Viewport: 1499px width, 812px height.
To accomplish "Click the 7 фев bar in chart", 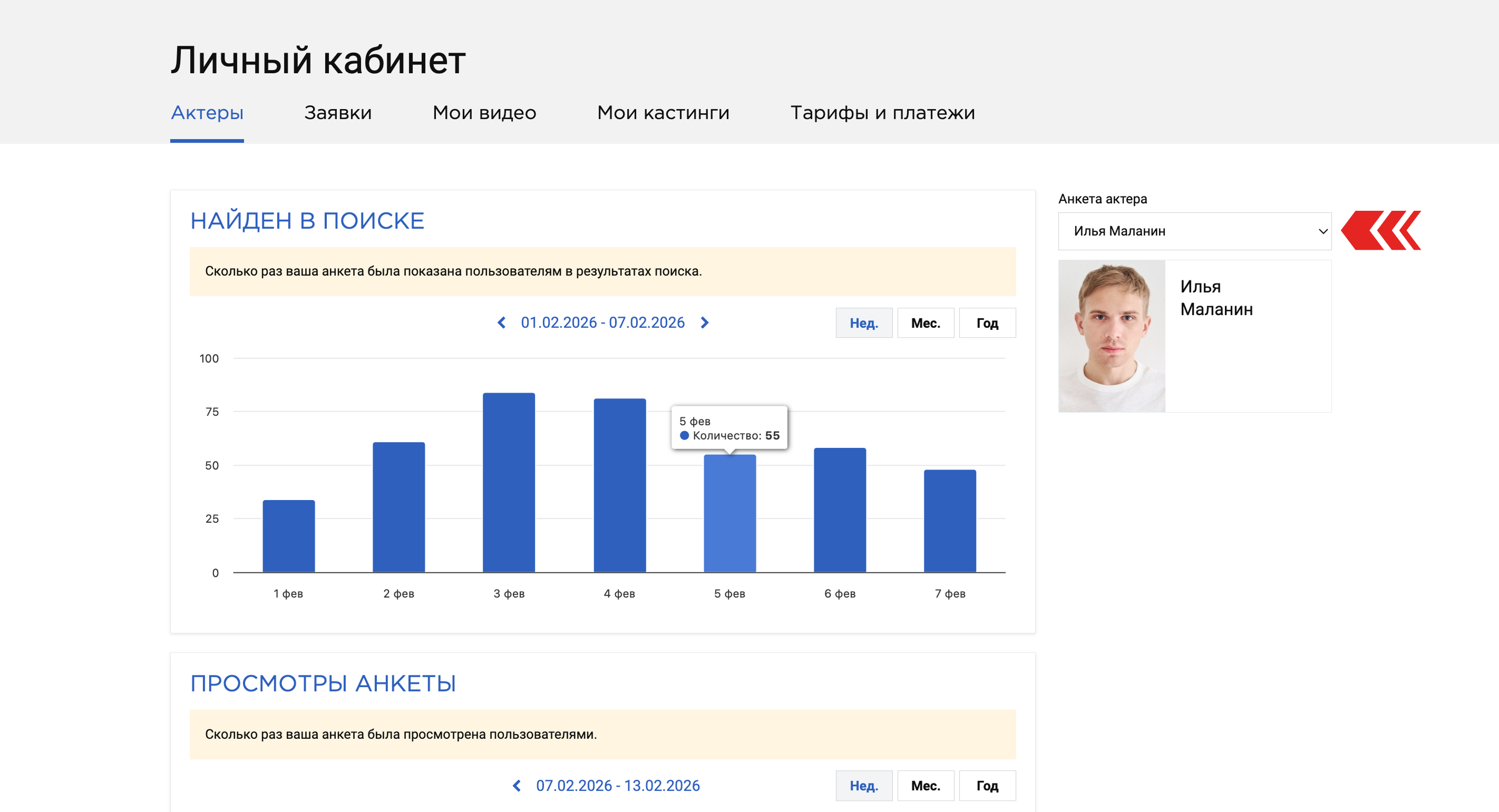I will point(950,521).
